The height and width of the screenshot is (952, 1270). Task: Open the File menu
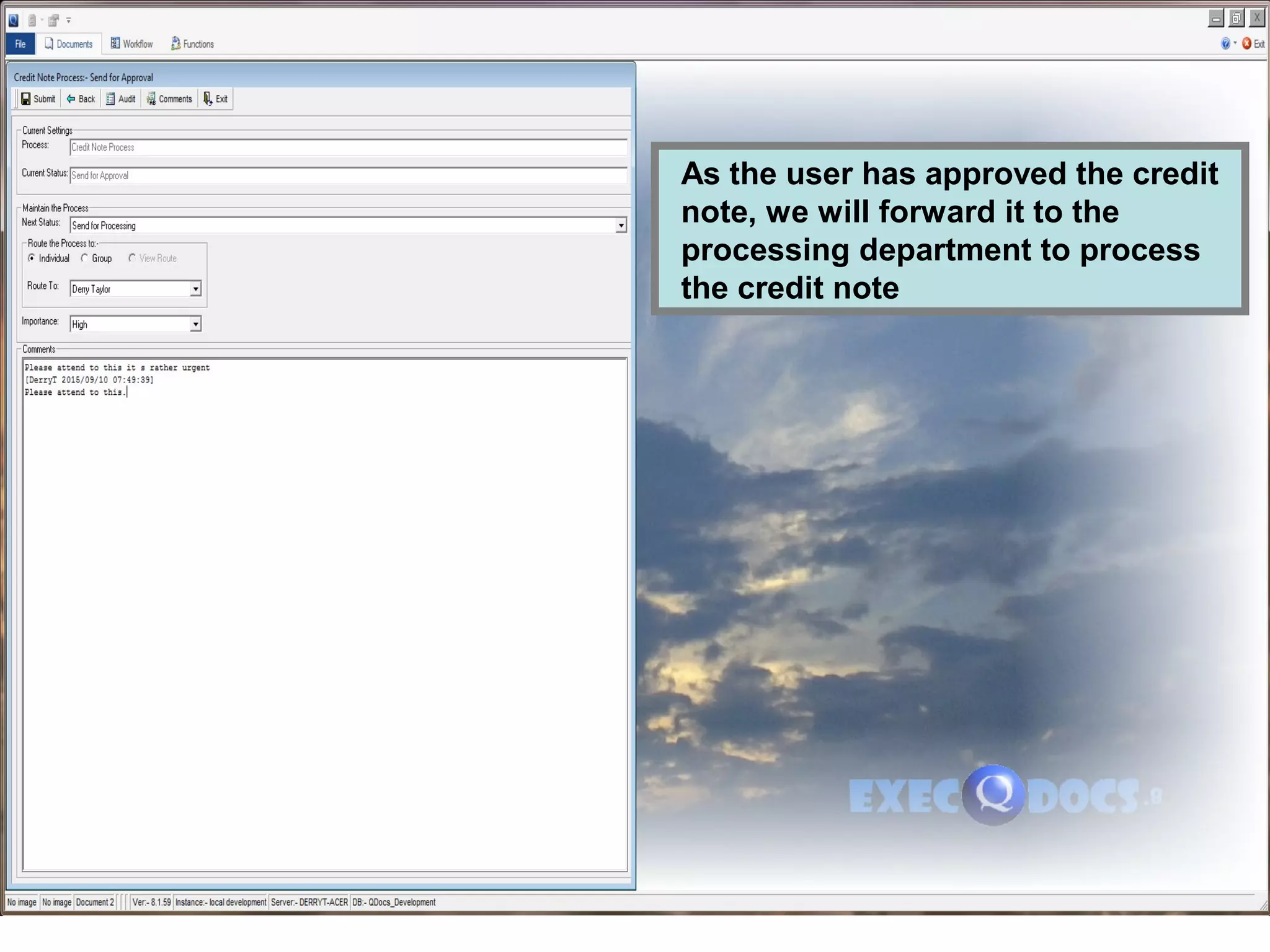pos(20,44)
